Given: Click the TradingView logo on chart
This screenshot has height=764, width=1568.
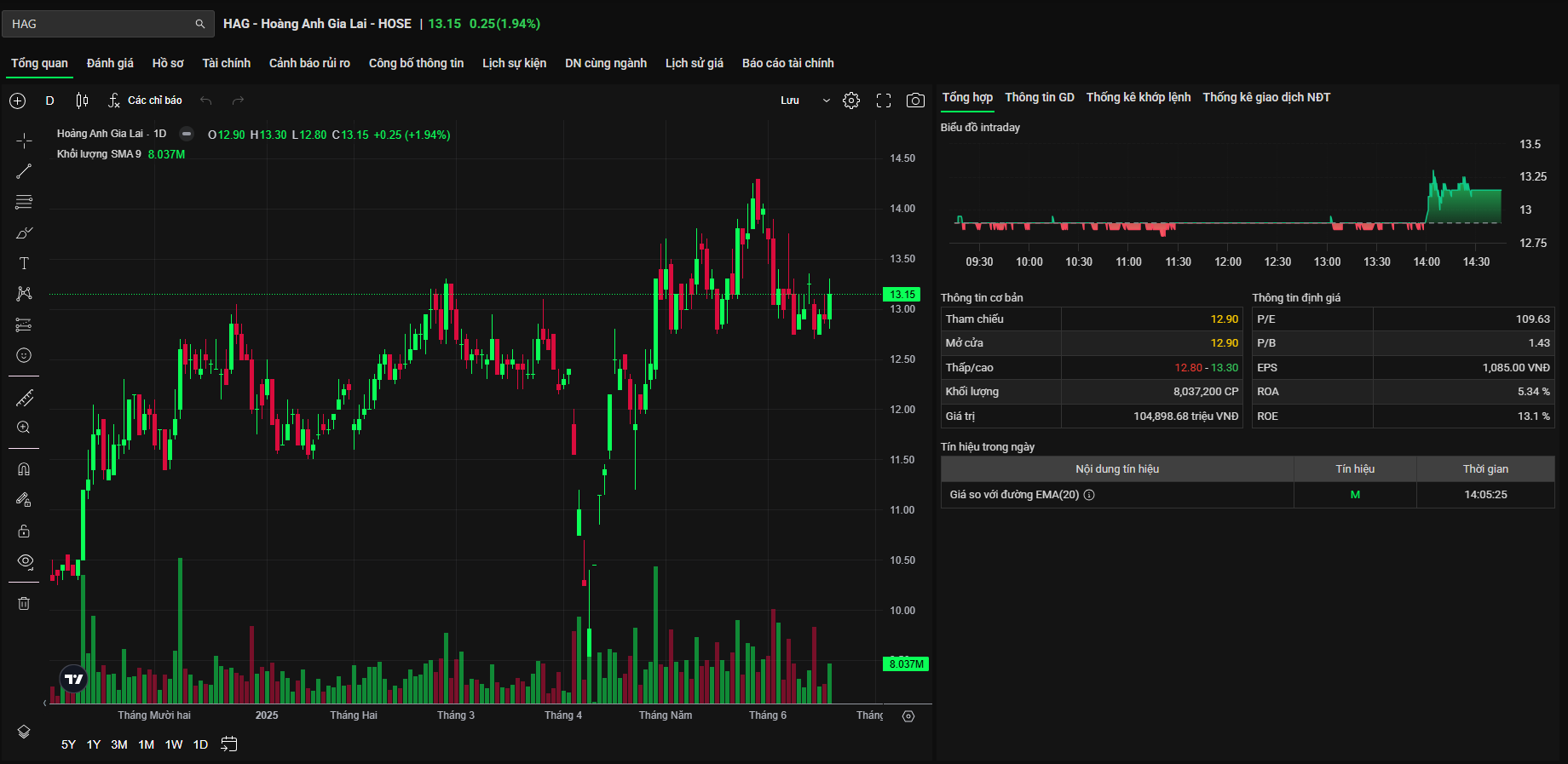Looking at the screenshot, I should [x=74, y=679].
